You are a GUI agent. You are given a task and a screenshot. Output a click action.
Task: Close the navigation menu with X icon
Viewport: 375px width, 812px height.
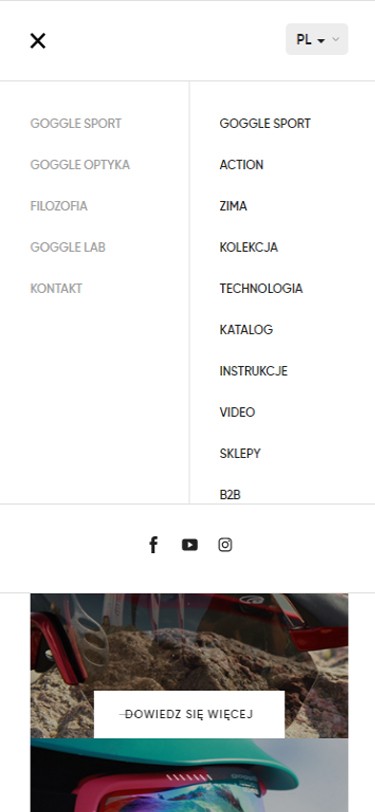coord(38,40)
